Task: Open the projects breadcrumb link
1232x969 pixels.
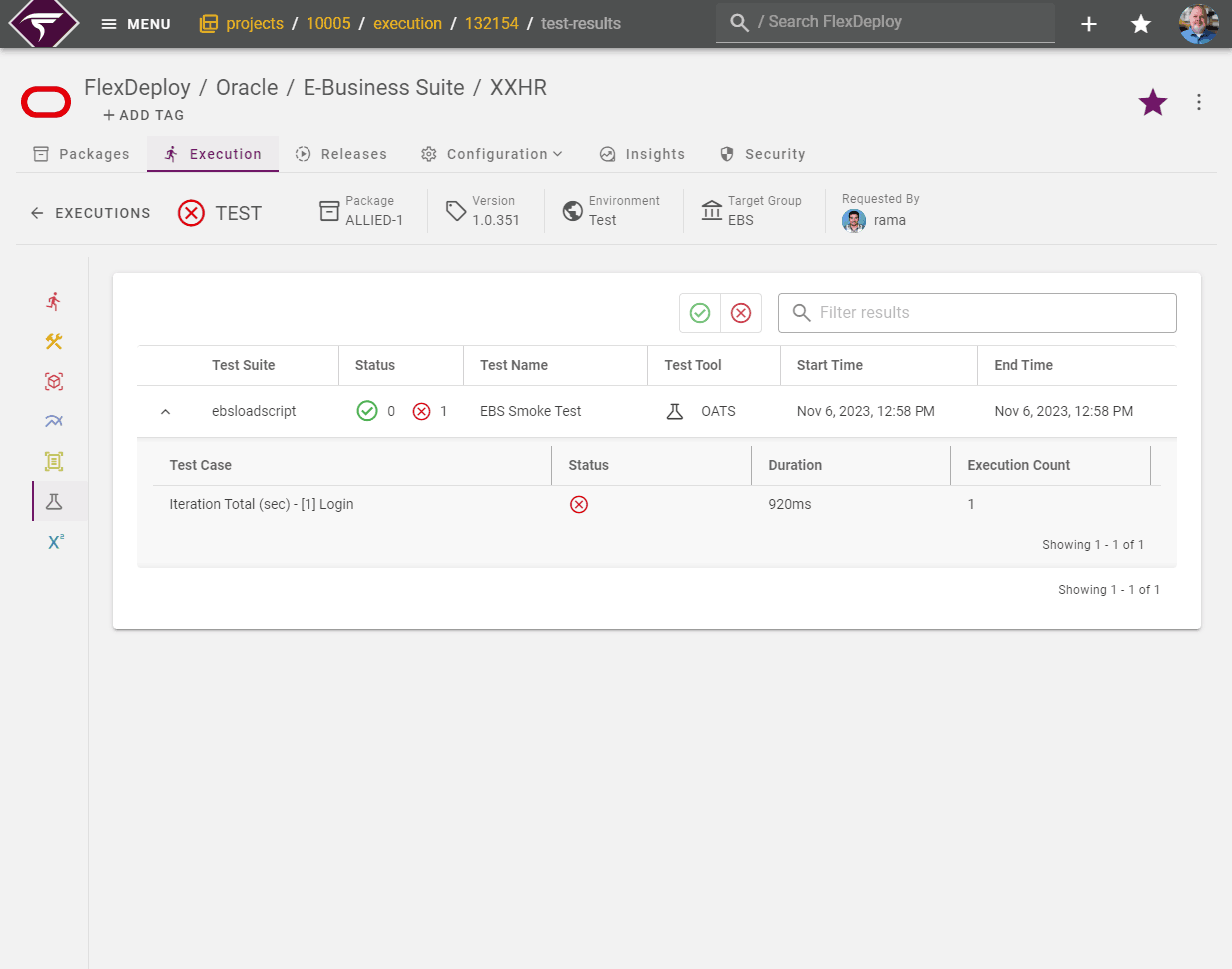Action: [241, 24]
